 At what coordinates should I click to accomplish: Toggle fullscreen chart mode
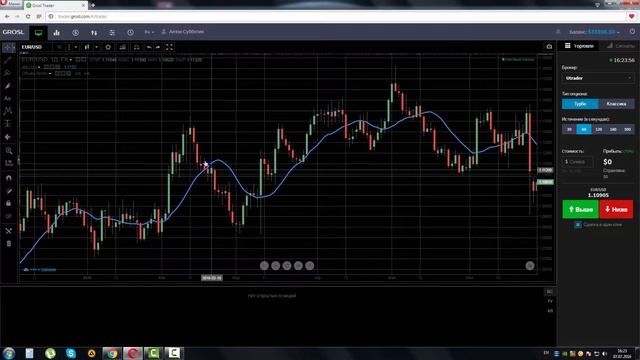click(169, 47)
